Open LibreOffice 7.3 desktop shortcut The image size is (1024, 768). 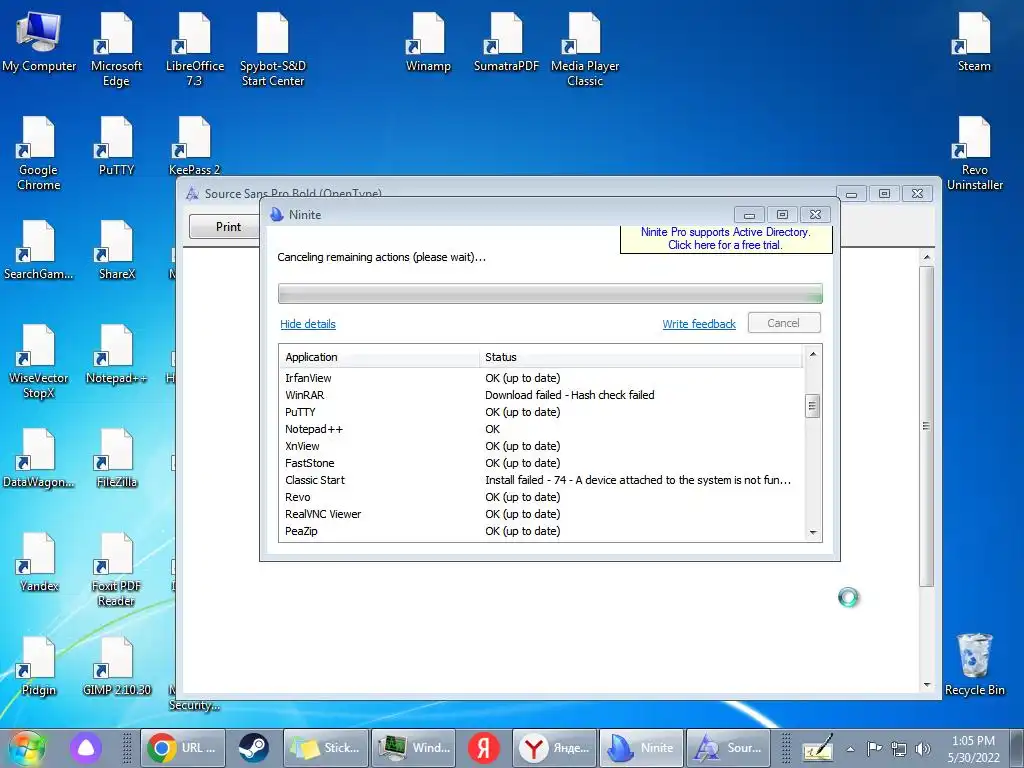click(x=195, y=50)
